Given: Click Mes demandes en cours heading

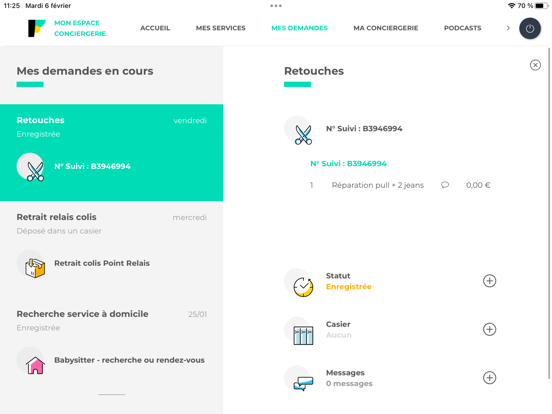Looking at the screenshot, I should pyautogui.click(x=85, y=71).
